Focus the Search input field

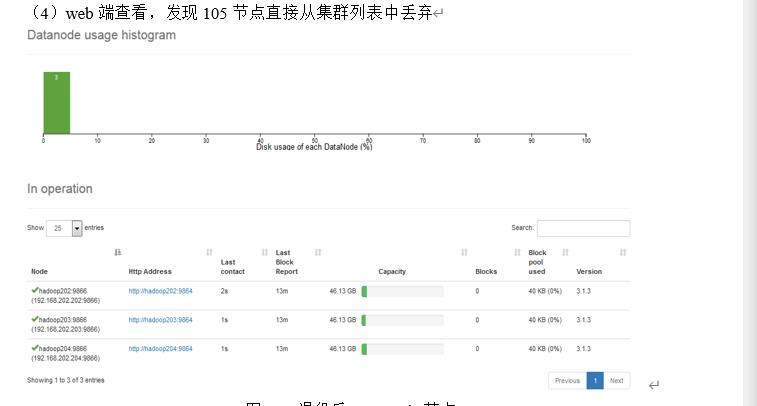(x=583, y=228)
